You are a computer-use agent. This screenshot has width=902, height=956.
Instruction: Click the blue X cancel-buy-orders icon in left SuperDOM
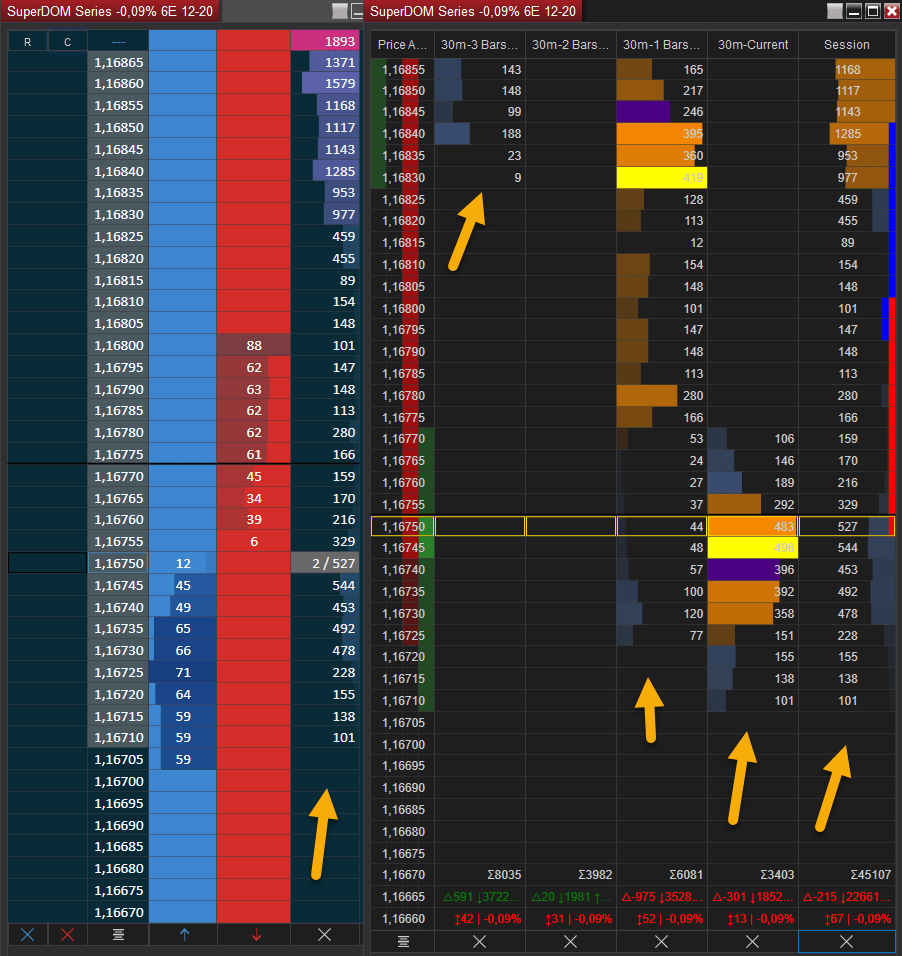[27, 934]
